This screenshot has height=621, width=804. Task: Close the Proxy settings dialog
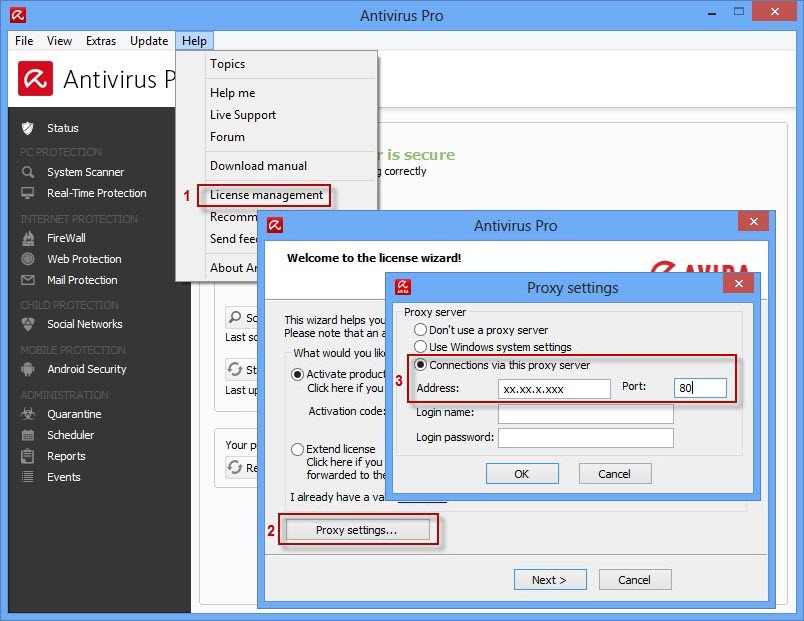pos(738,284)
